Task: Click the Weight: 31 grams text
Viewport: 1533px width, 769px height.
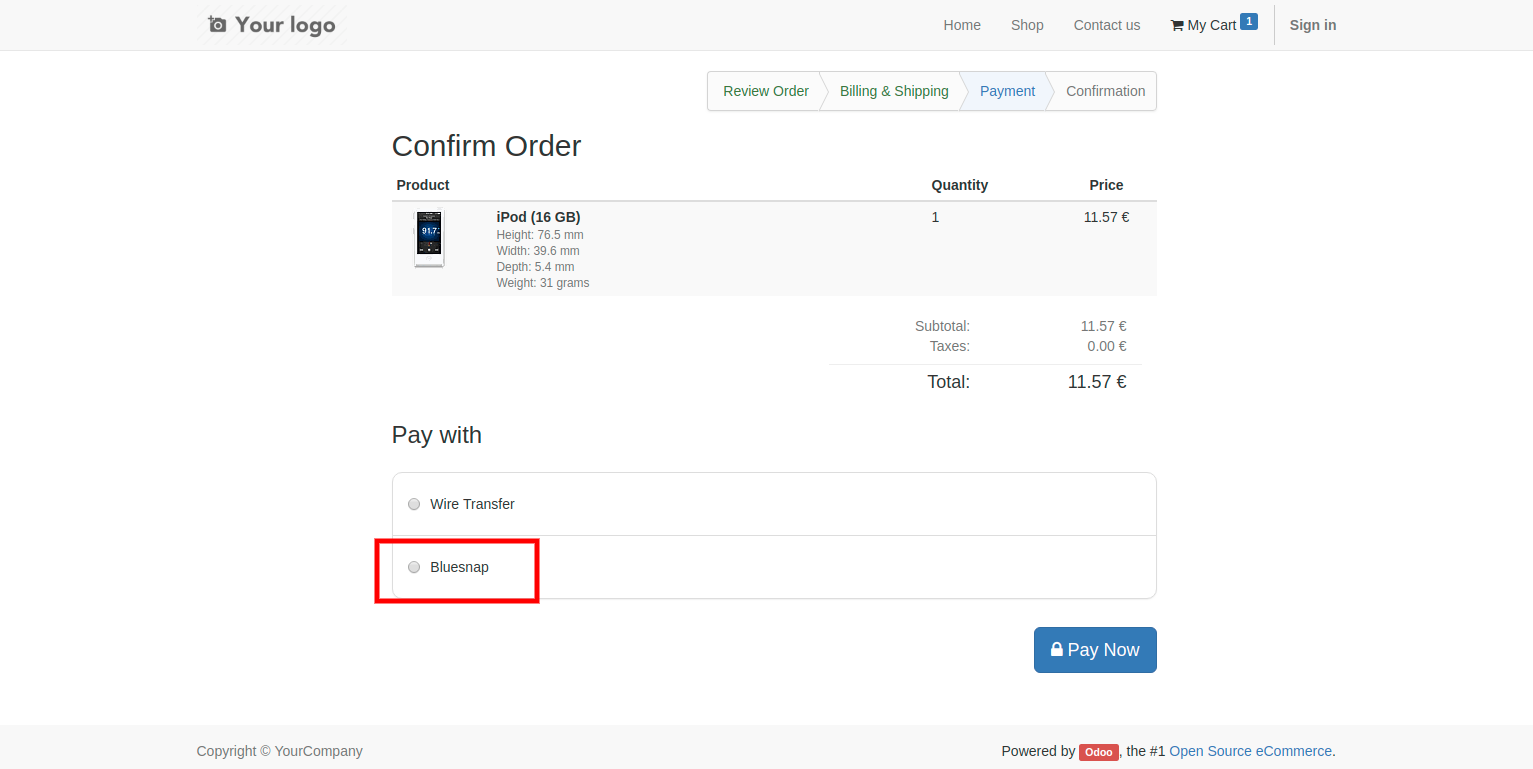Action: 542,283
